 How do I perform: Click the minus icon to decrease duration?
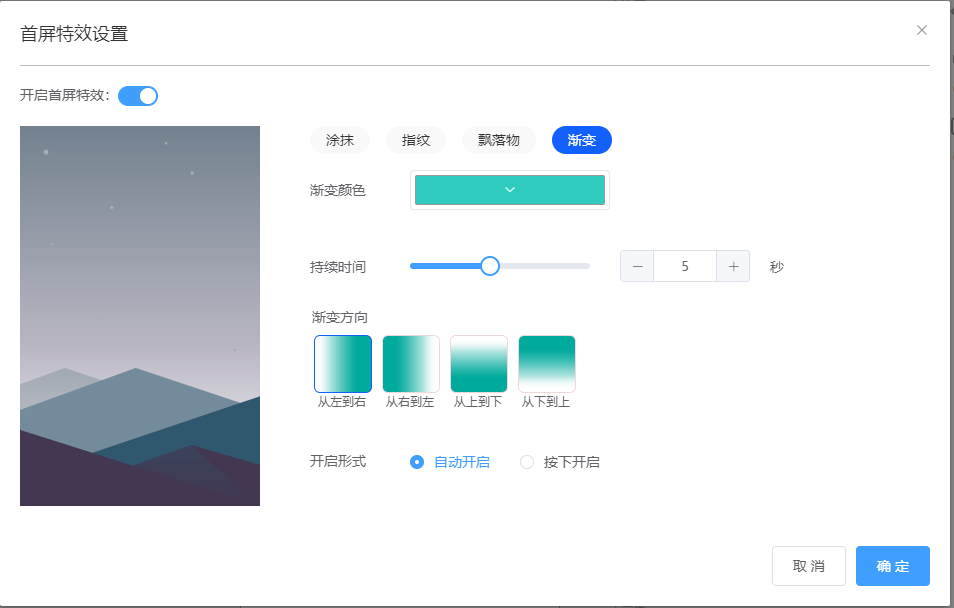pos(637,266)
